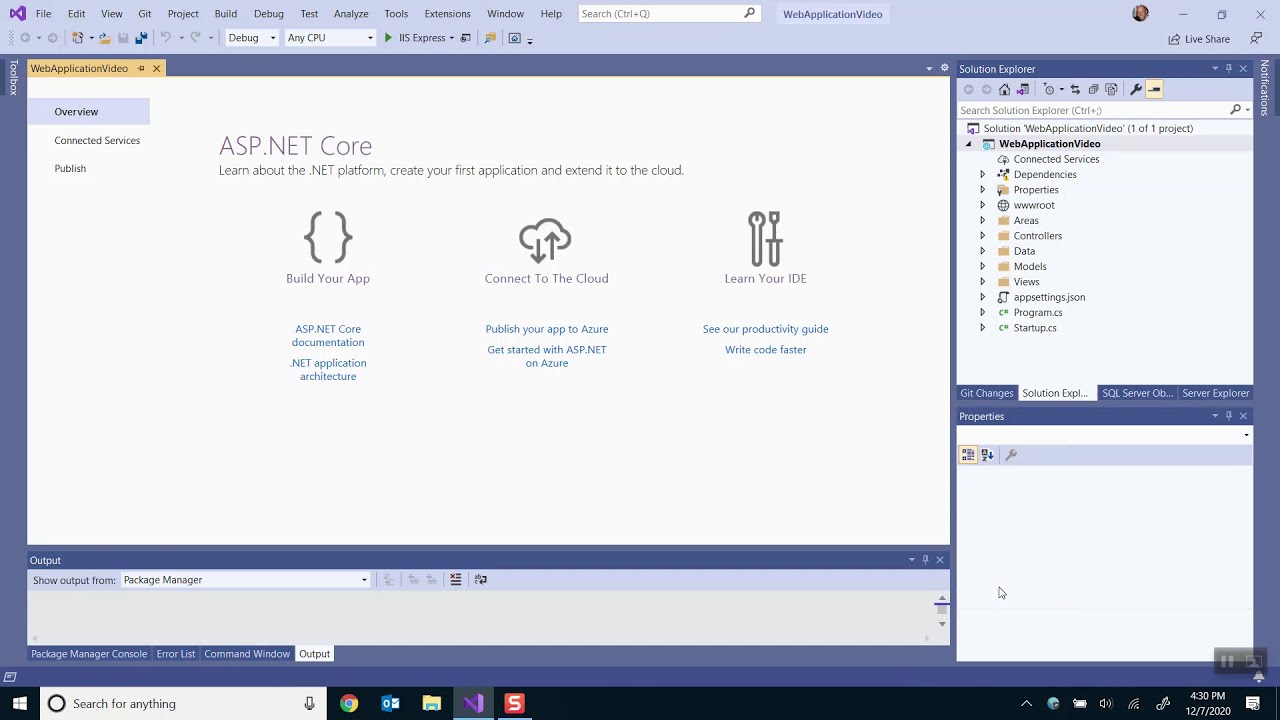The height and width of the screenshot is (720, 1280).
Task: Open the See our productivity guide link
Action: coord(765,329)
